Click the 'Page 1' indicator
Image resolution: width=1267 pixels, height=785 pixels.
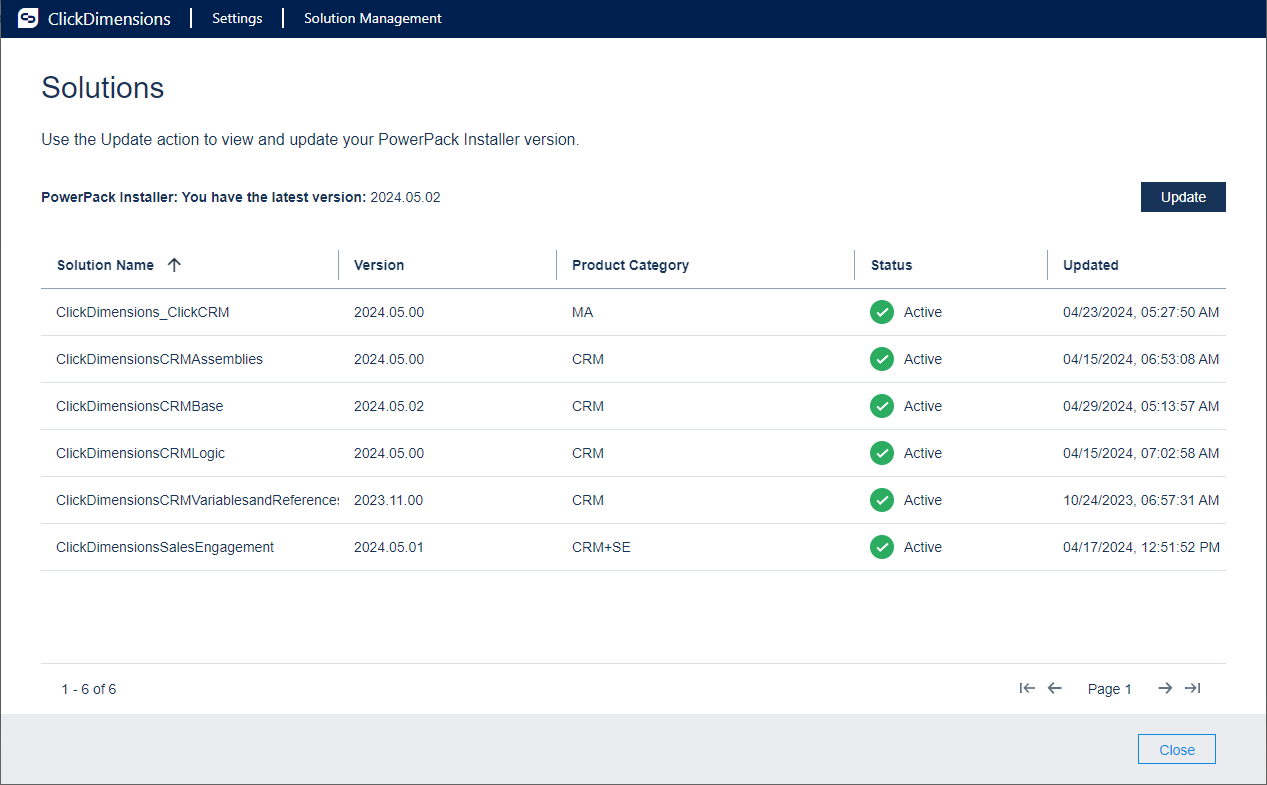click(1110, 689)
